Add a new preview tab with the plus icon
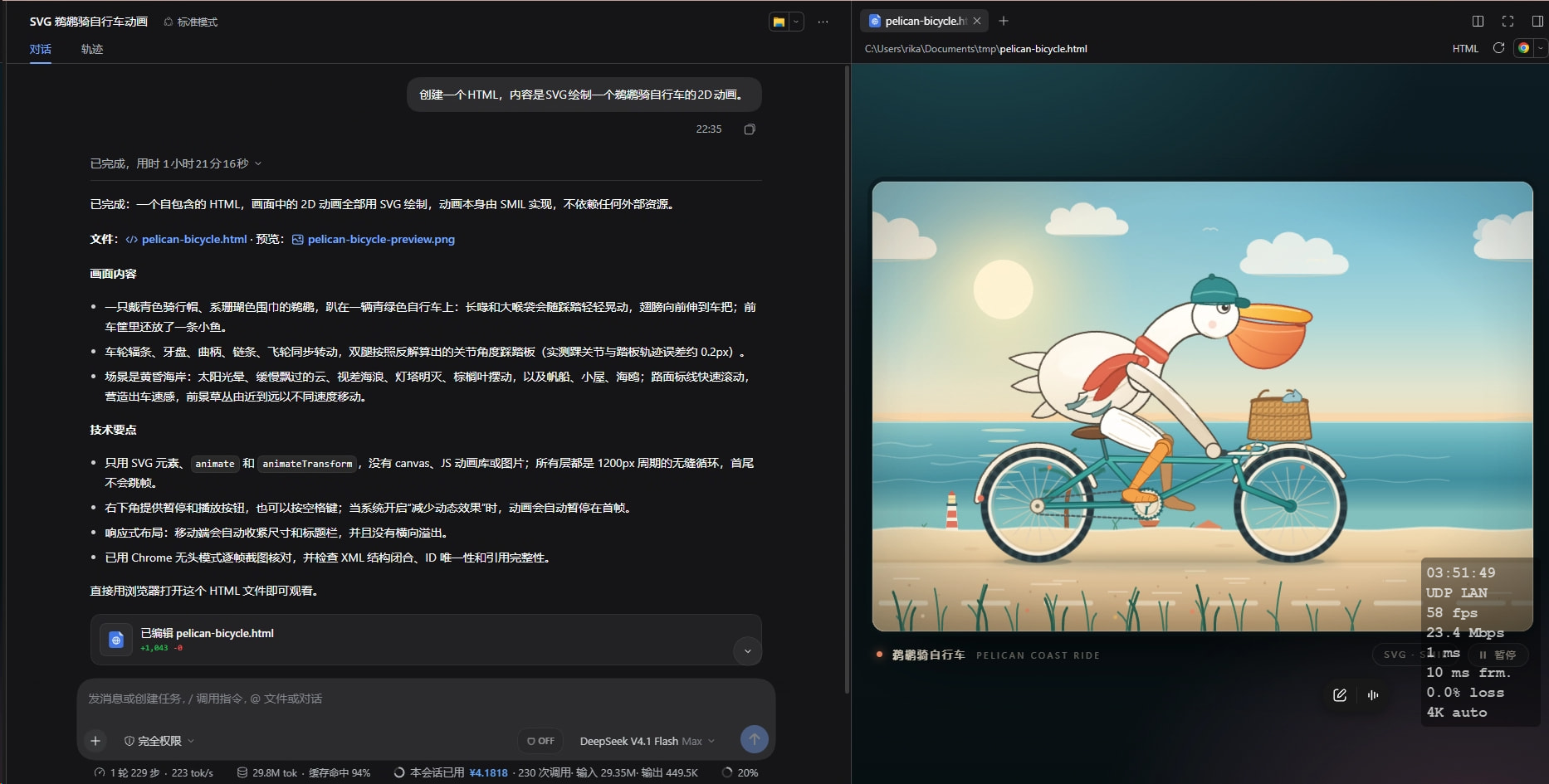Screen dimensions: 1549x784 [1004, 21]
